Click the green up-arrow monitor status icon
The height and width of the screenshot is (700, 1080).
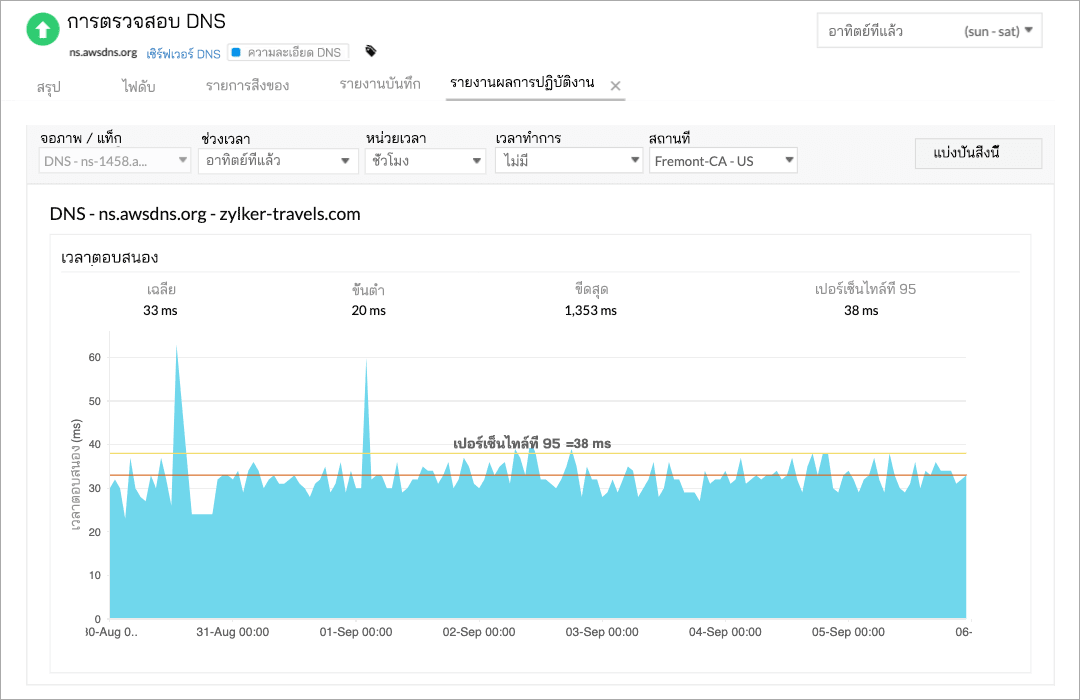(x=42, y=30)
